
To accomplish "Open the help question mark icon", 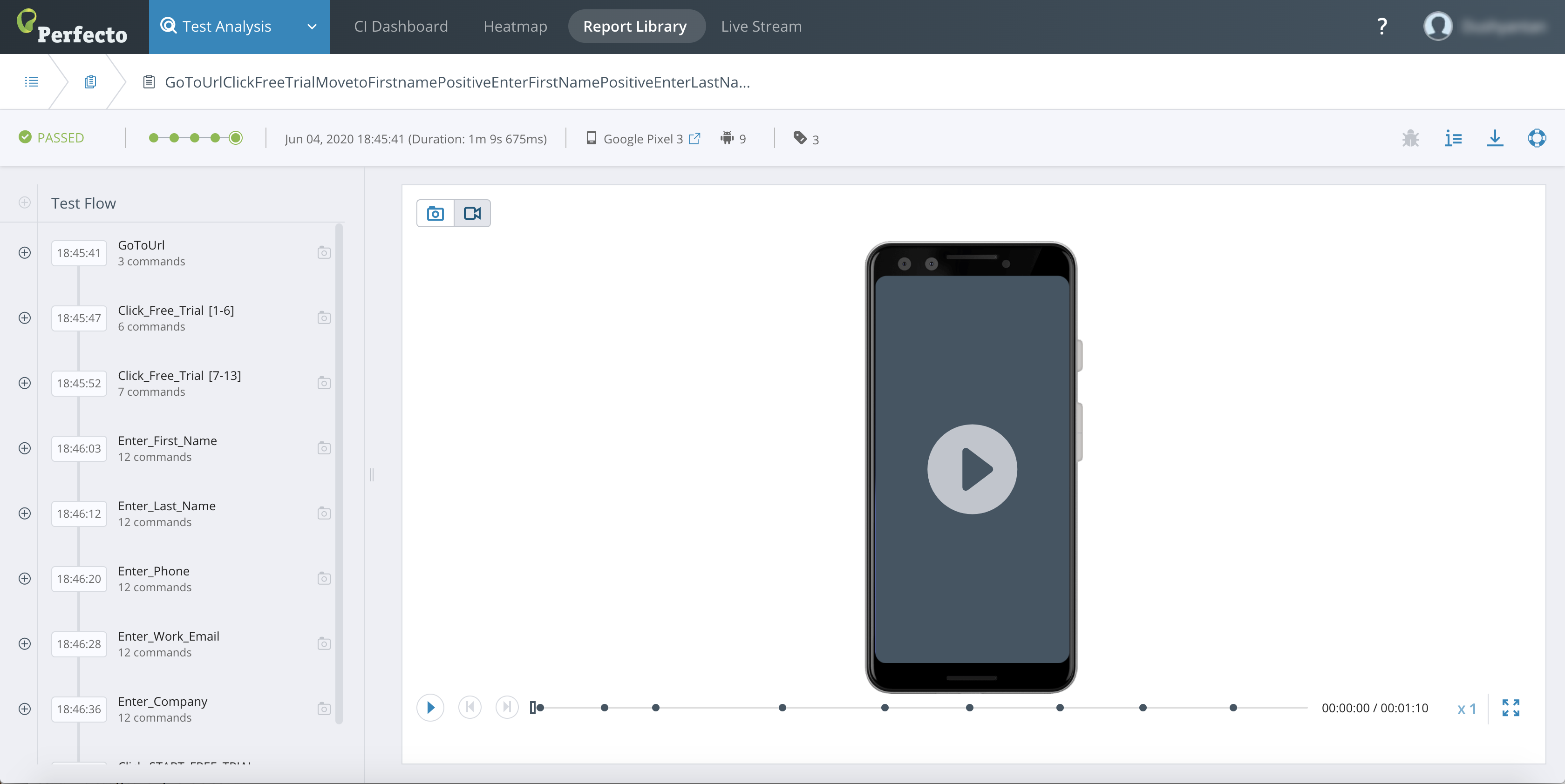I will (1381, 26).
